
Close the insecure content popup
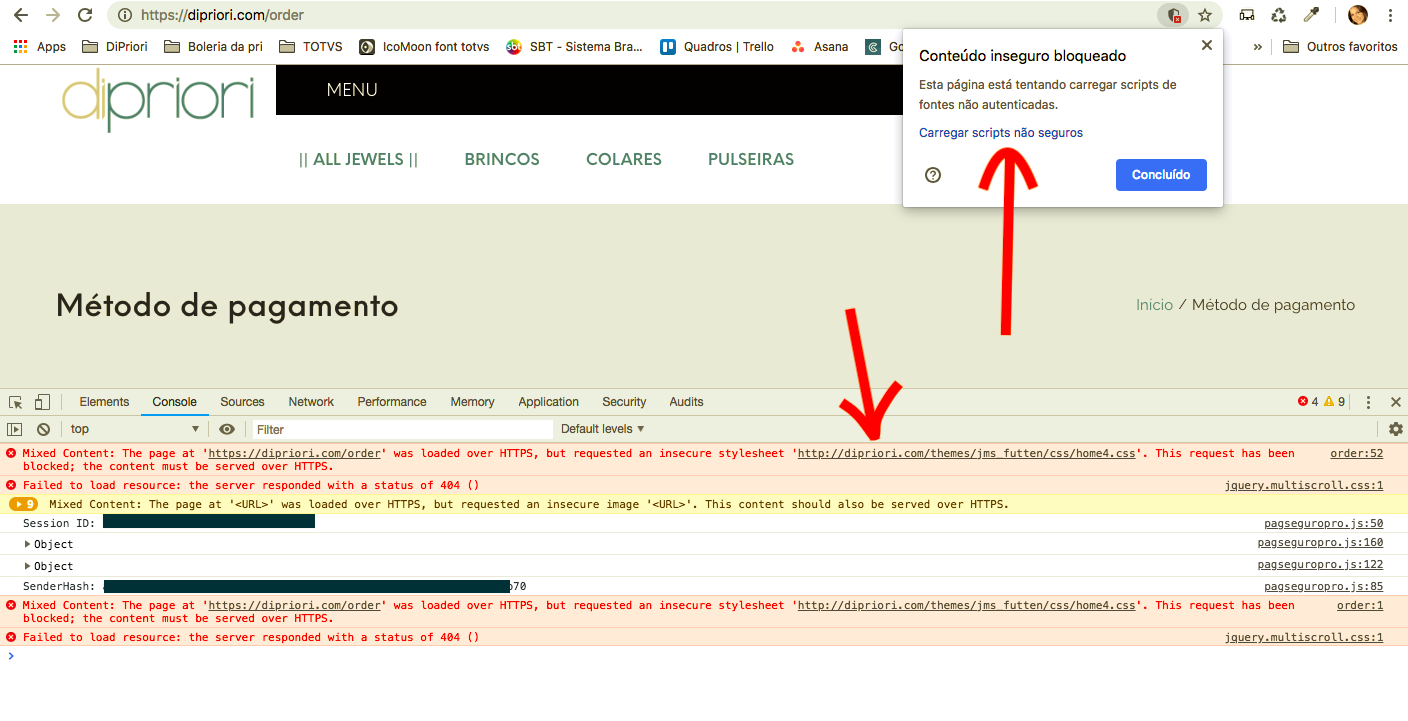[x=1206, y=45]
